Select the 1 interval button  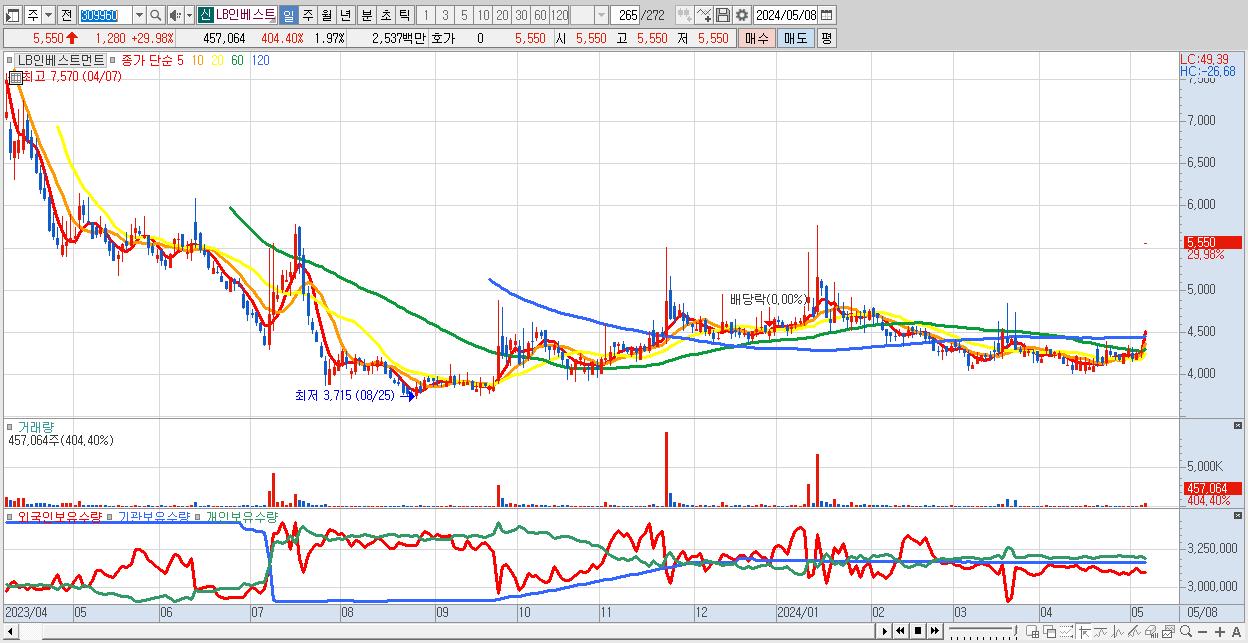(x=426, y=15)
